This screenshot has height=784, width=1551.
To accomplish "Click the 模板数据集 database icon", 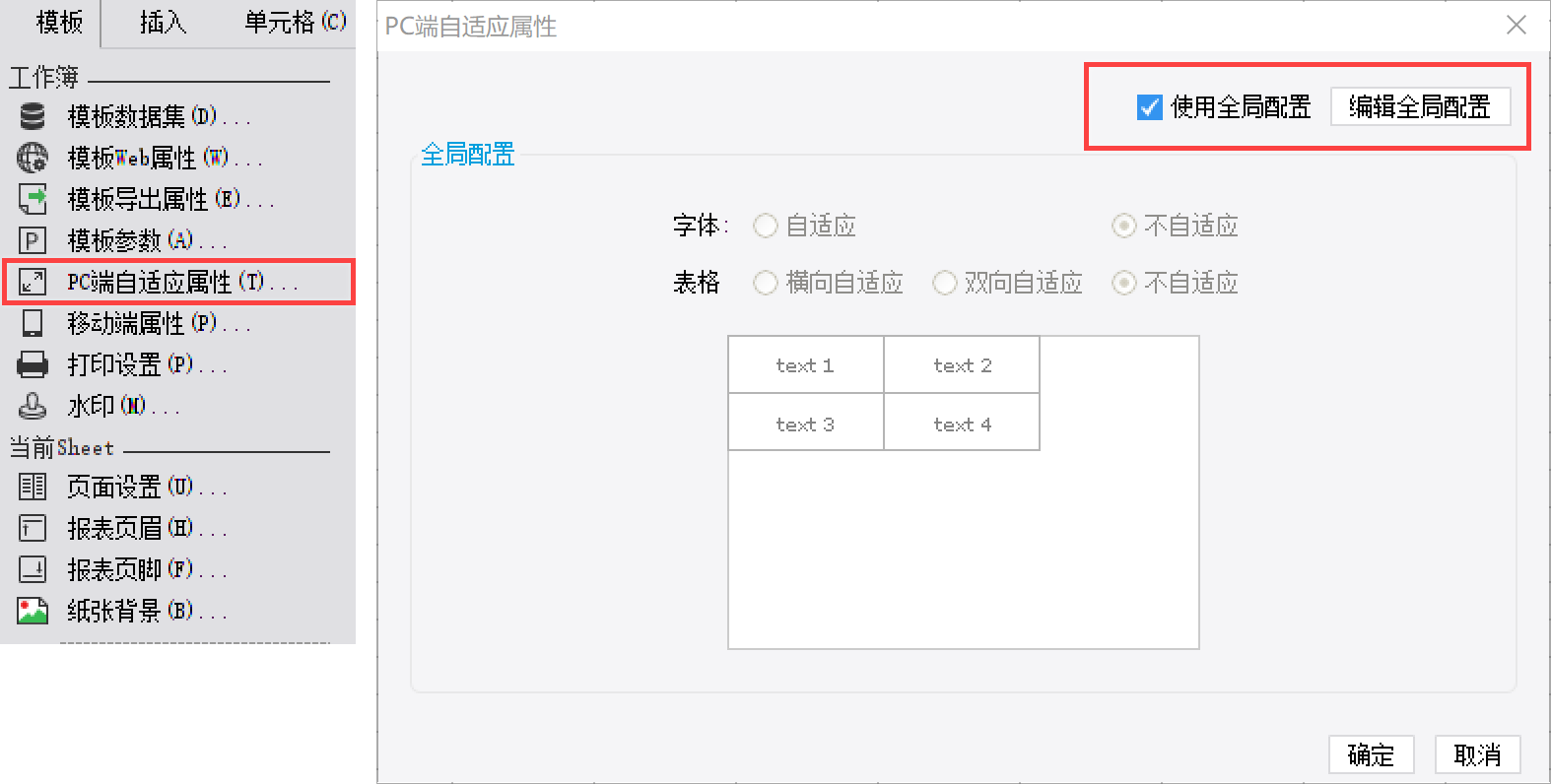I will (x=33, y=116).
